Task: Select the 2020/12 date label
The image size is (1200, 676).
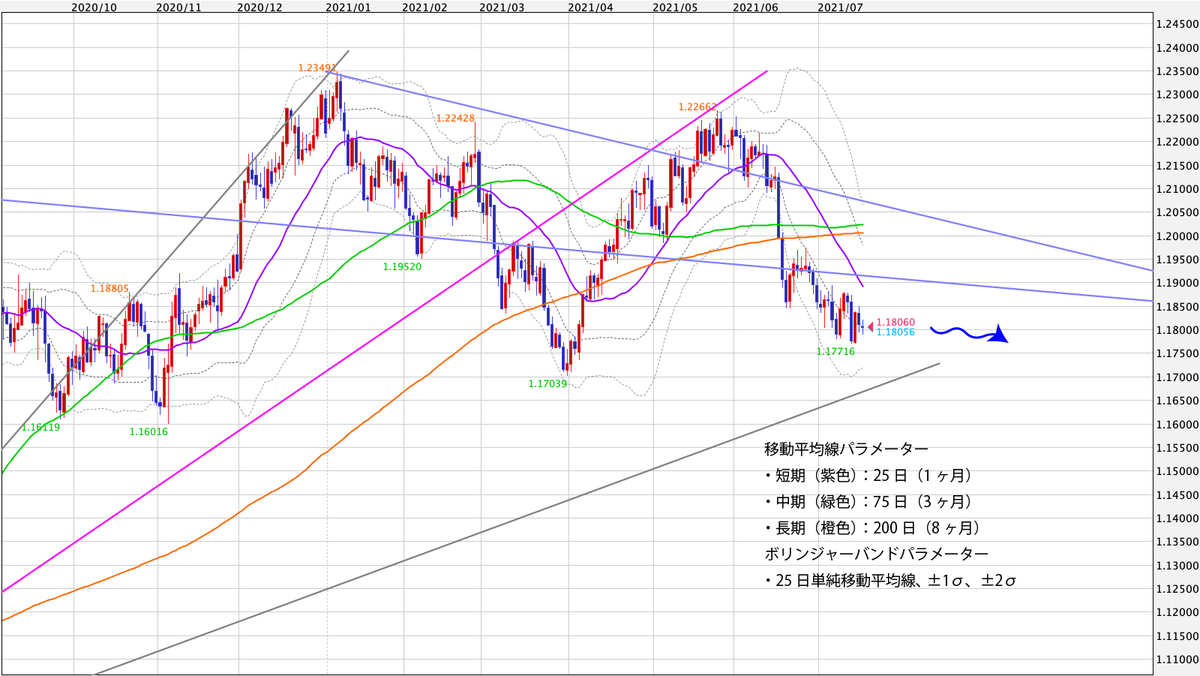Action: [261, 6]
